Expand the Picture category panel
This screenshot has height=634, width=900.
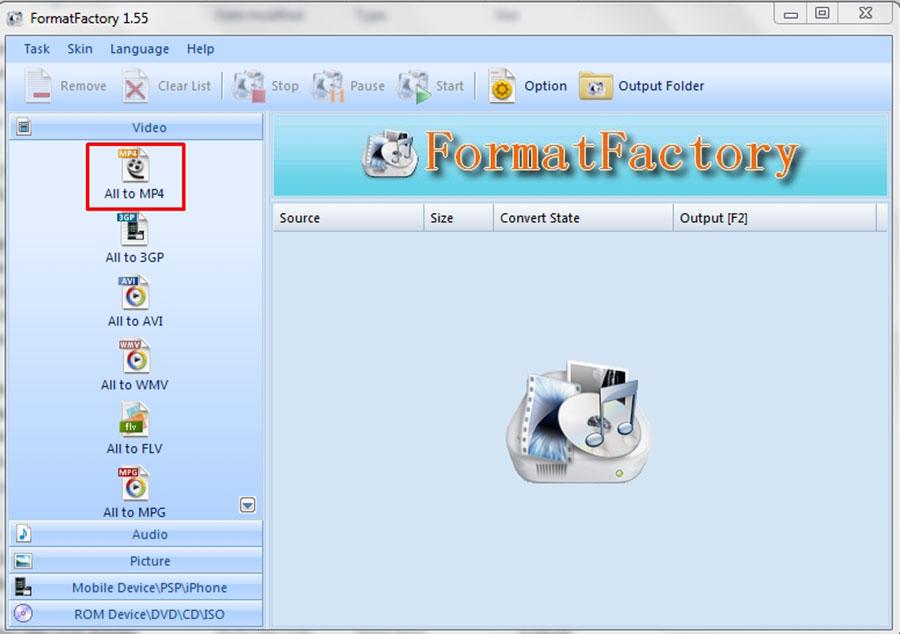click(x=136, y=561)
